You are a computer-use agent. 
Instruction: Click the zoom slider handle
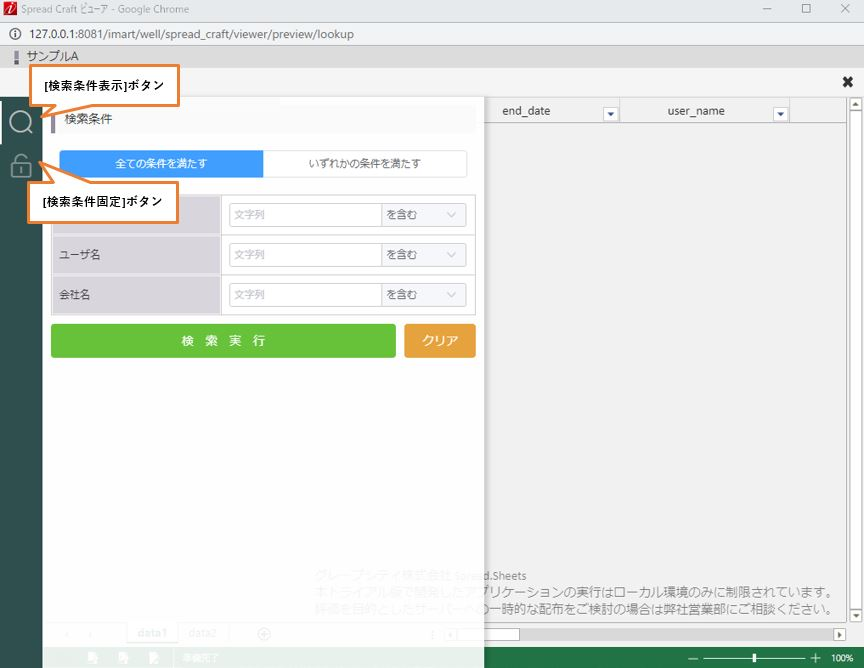(754, 658)
